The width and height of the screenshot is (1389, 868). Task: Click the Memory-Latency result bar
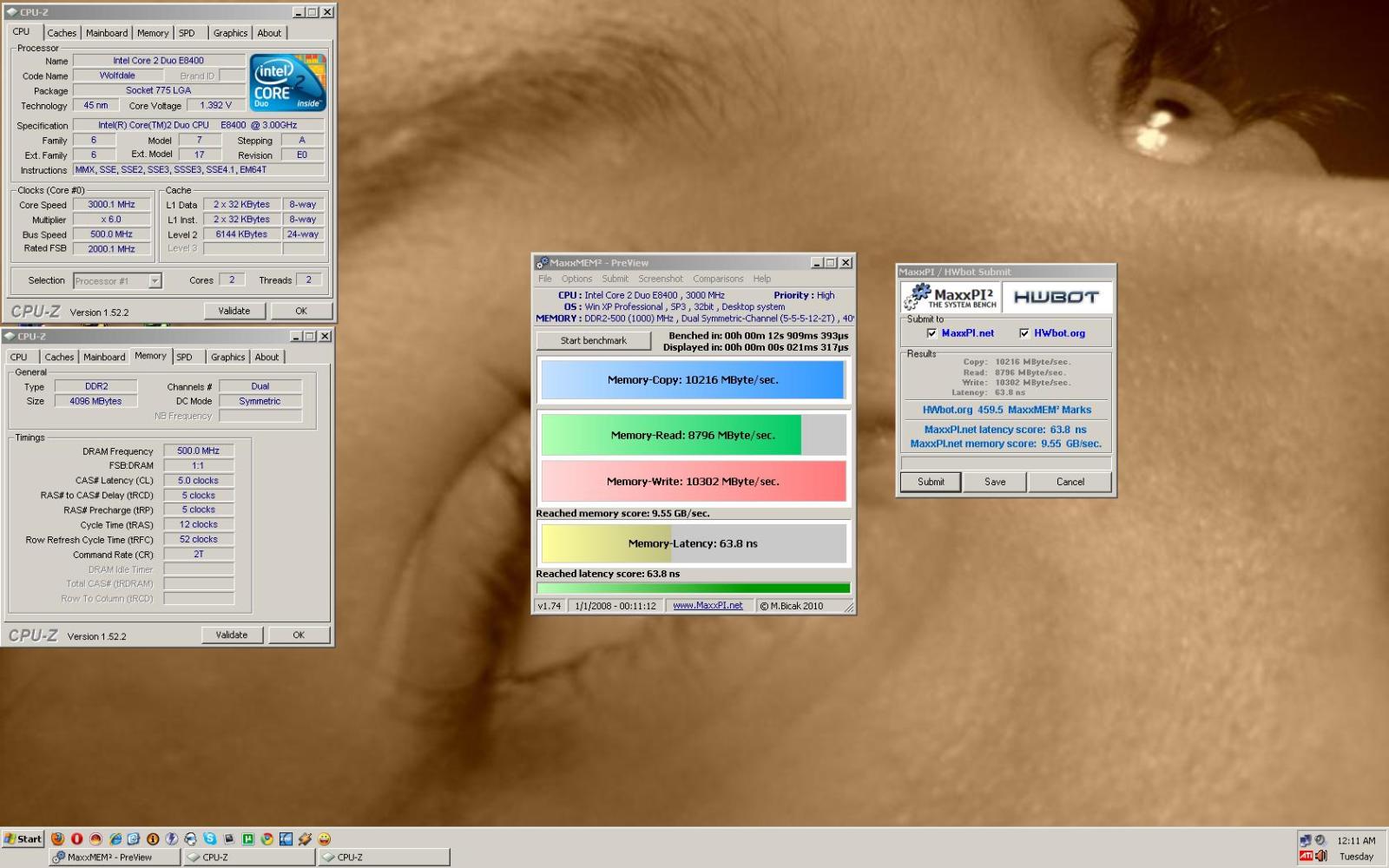coord(693,543)
